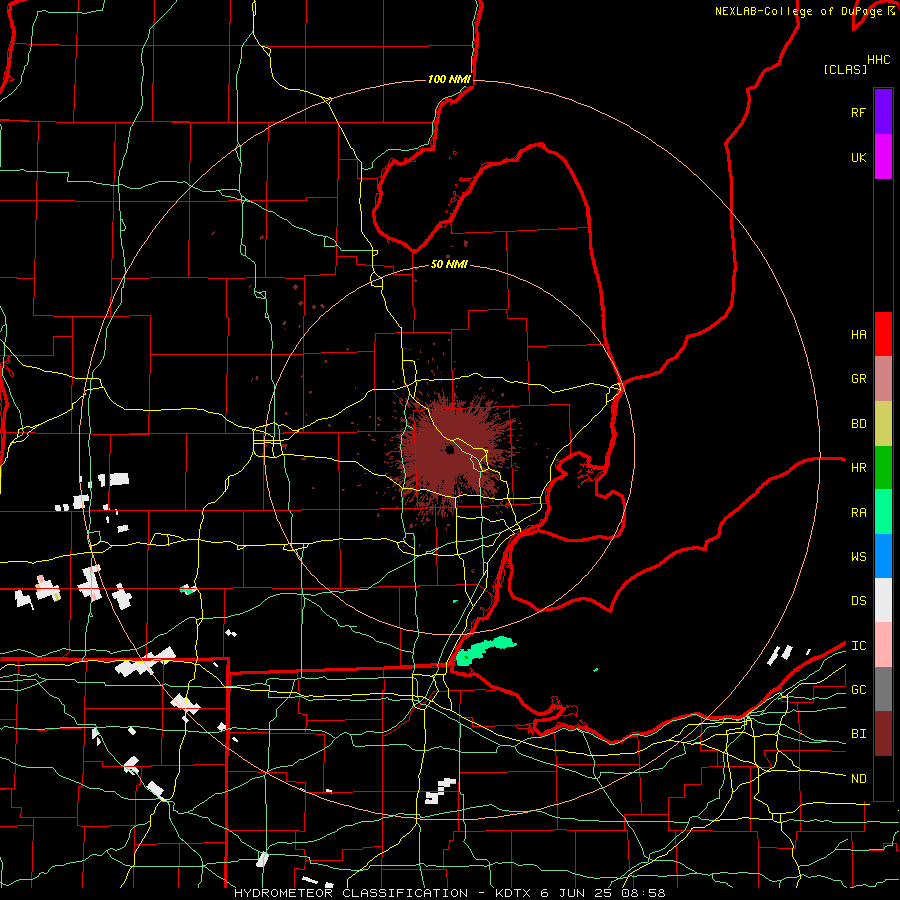Click the 50 NMI range ring label

point(449,264)
